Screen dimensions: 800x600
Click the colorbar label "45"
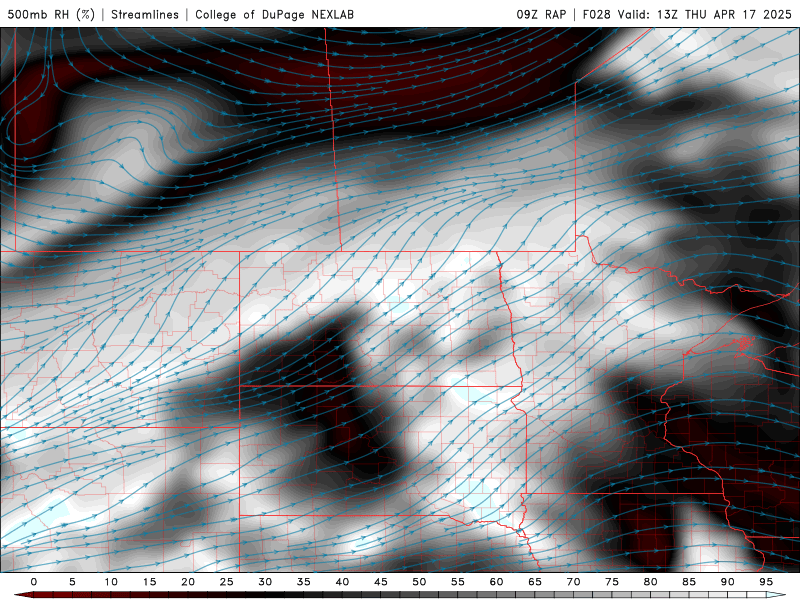[x=381, y=582]
